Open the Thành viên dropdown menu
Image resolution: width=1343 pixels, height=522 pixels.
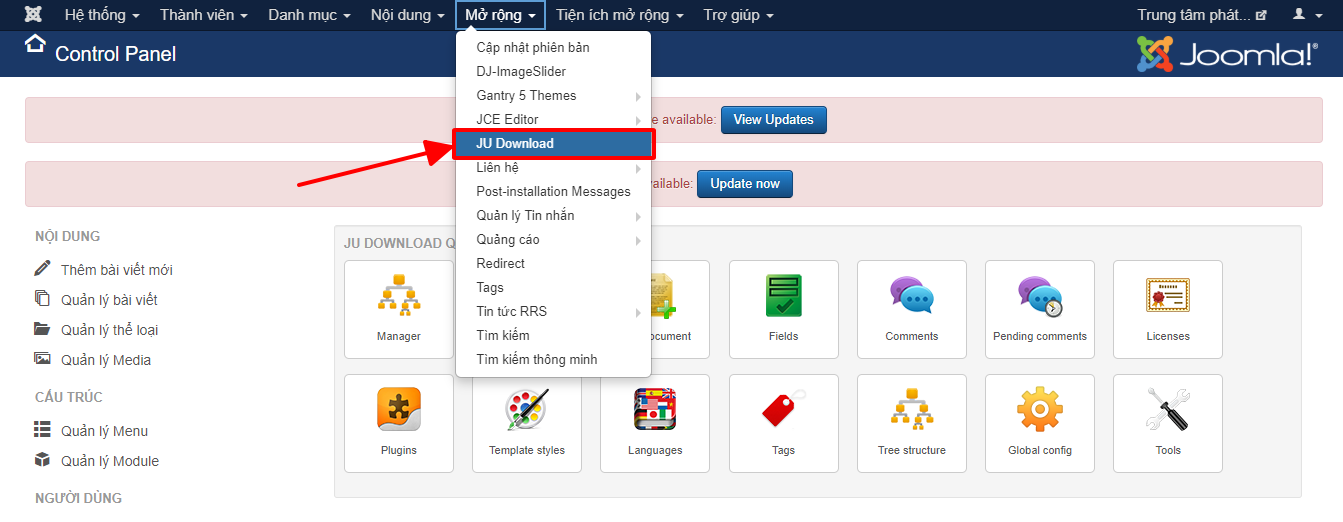click(204, 15)
